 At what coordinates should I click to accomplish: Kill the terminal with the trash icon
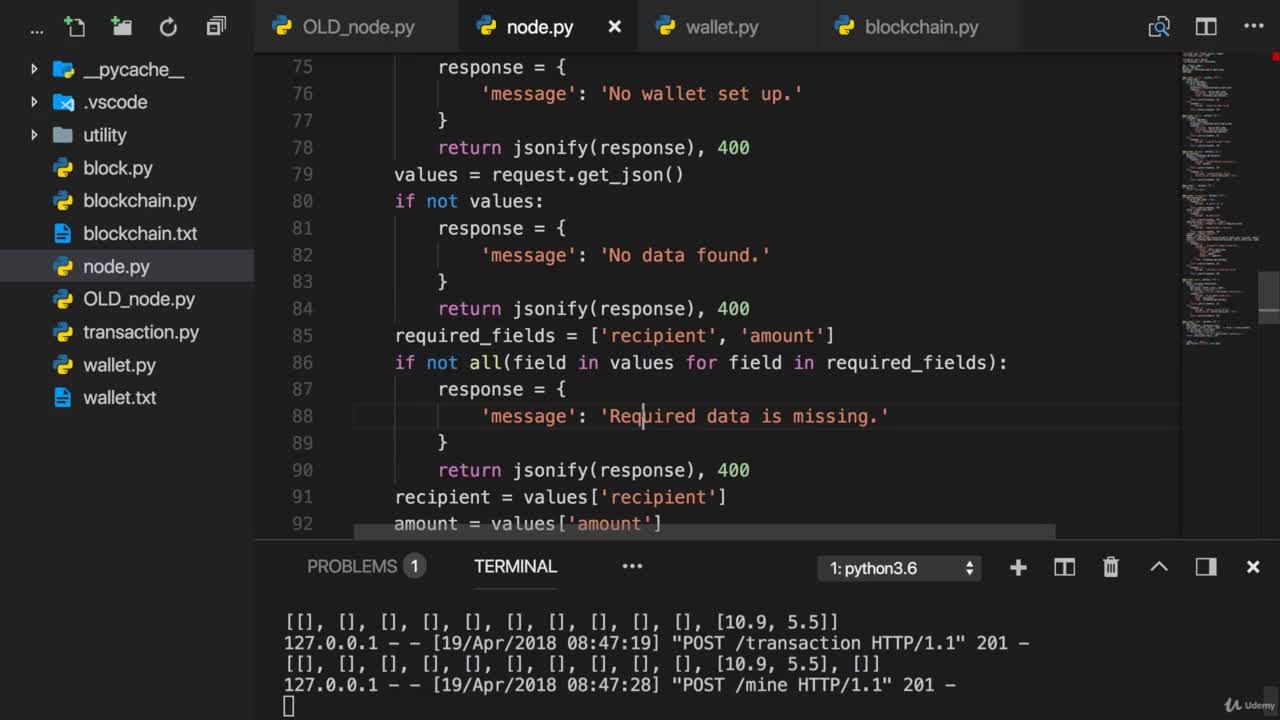point(1111,567)
